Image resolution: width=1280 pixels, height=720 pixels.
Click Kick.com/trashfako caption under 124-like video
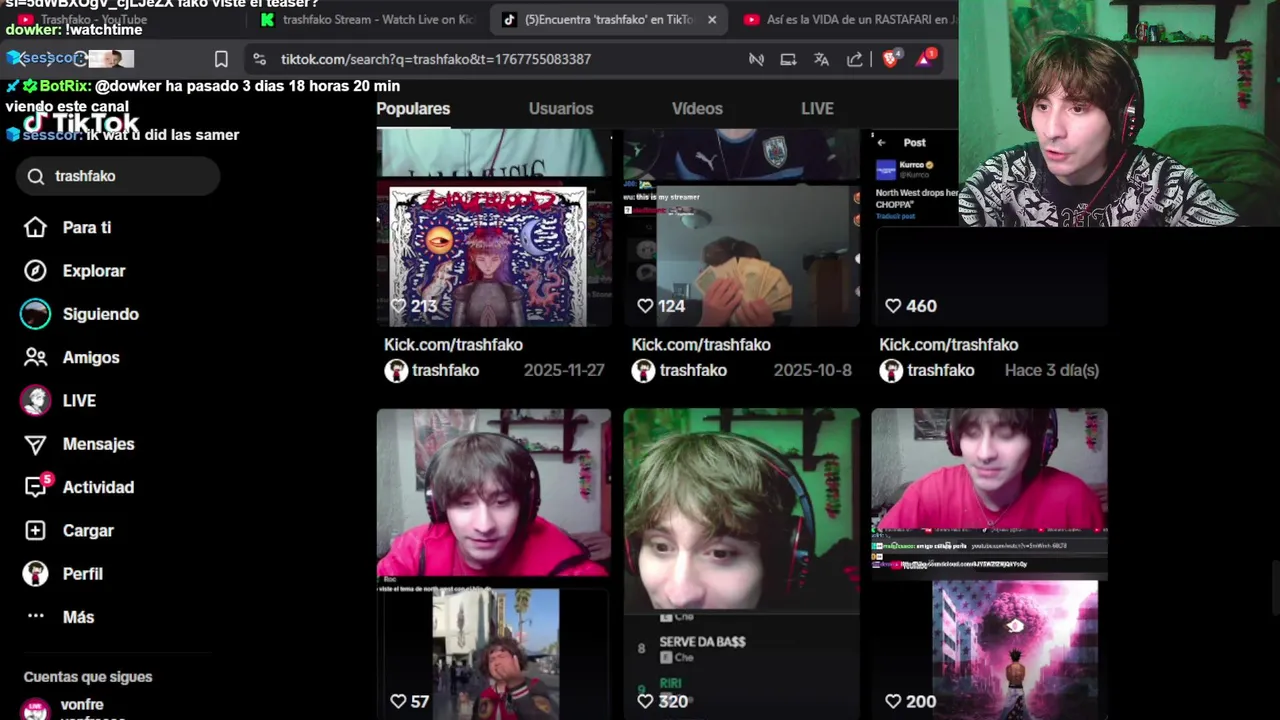(701, 345)
